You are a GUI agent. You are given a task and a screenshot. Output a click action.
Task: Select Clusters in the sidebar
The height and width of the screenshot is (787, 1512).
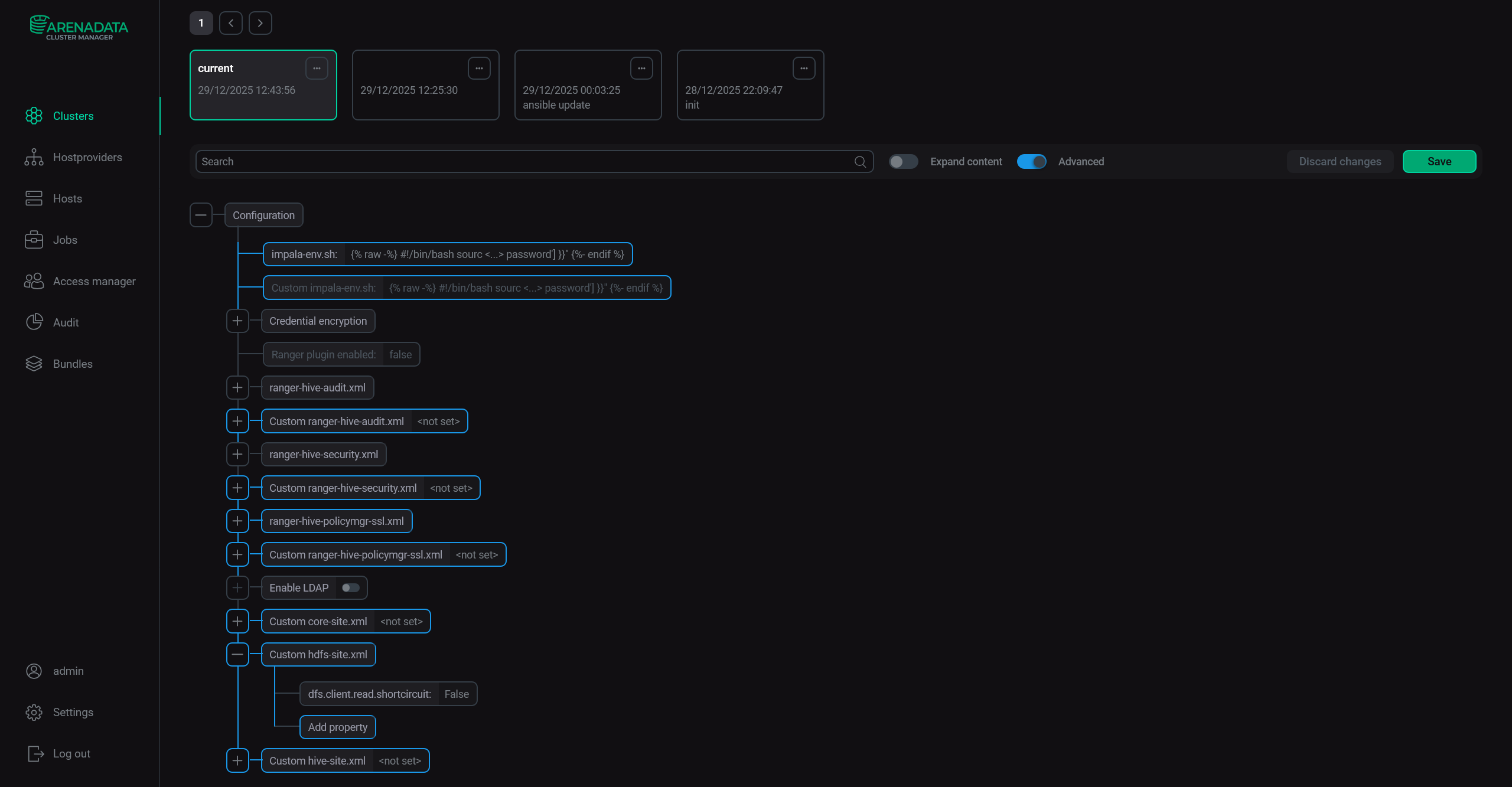point(73,116)
